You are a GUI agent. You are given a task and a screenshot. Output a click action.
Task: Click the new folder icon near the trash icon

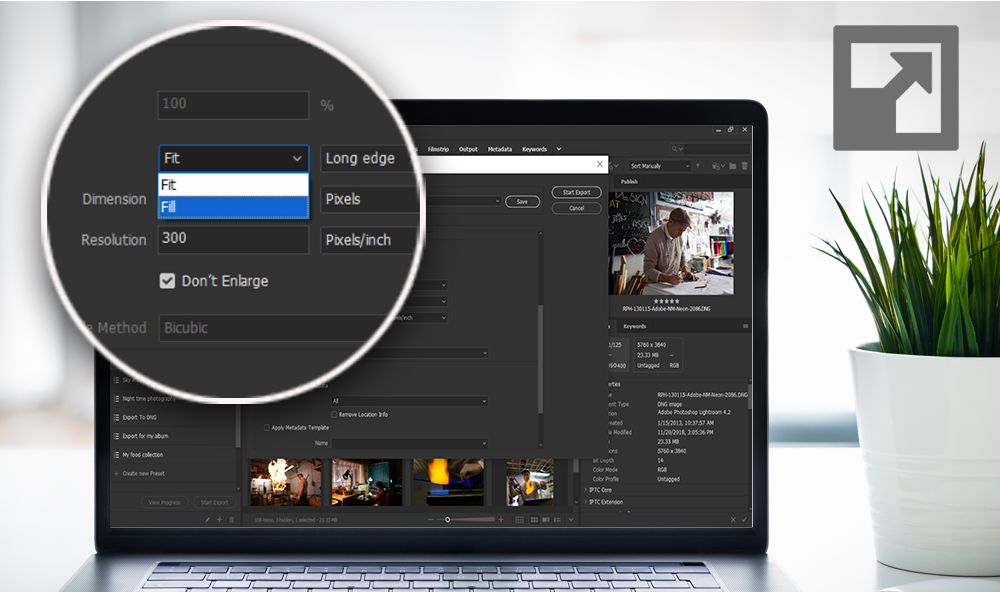click(733, 166)
